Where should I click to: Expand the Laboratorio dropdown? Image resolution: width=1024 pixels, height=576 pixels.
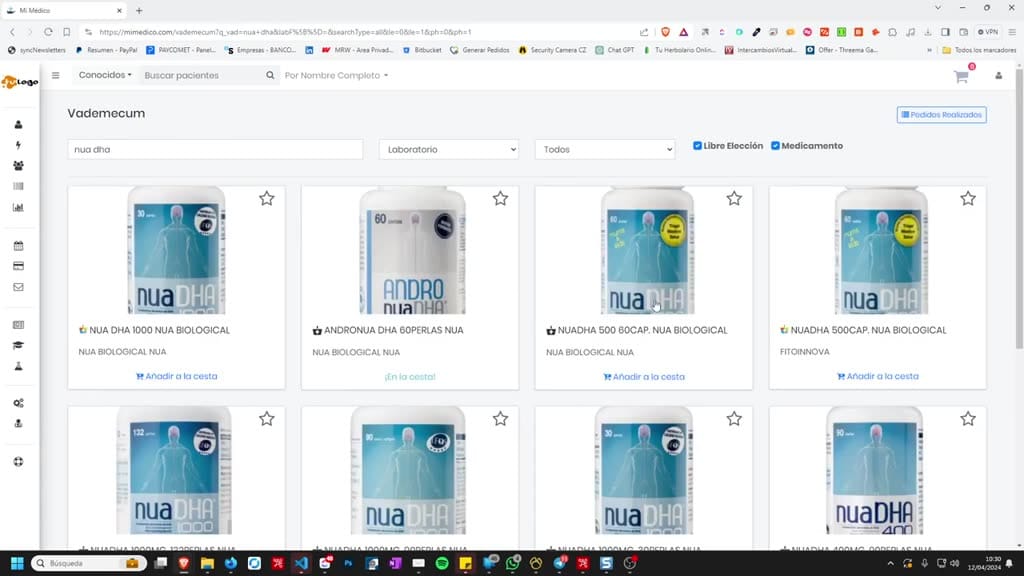pyautogui.click(x=449, y=150)
